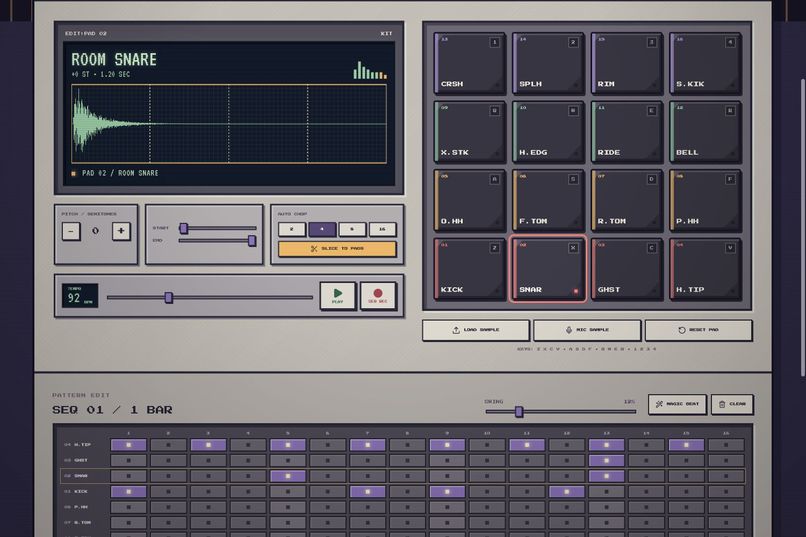
Task: Click the 'PAD 02 / ROOM SNARE' text
Action: (120, 173)
